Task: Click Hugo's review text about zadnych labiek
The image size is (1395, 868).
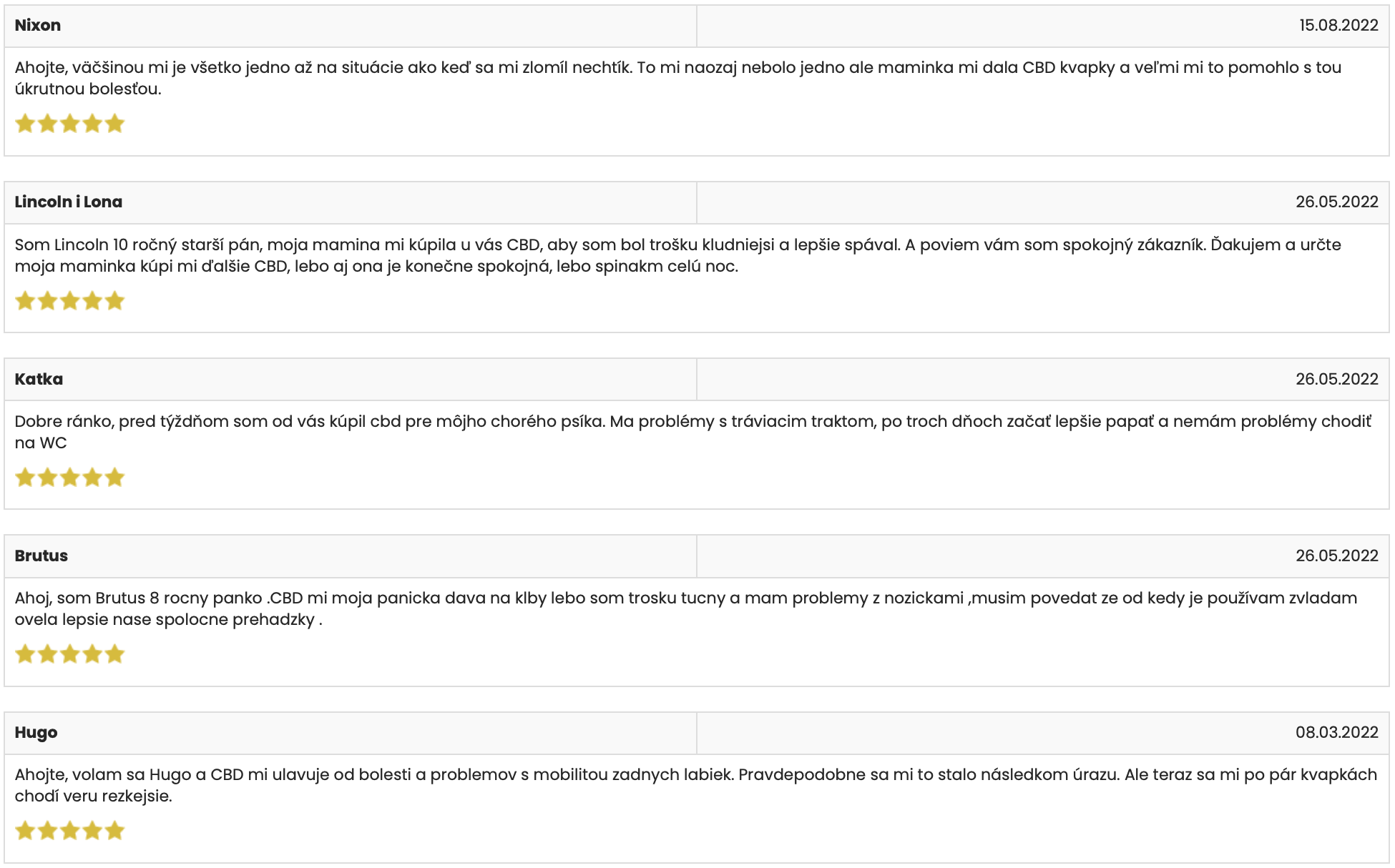Action: 695,785
